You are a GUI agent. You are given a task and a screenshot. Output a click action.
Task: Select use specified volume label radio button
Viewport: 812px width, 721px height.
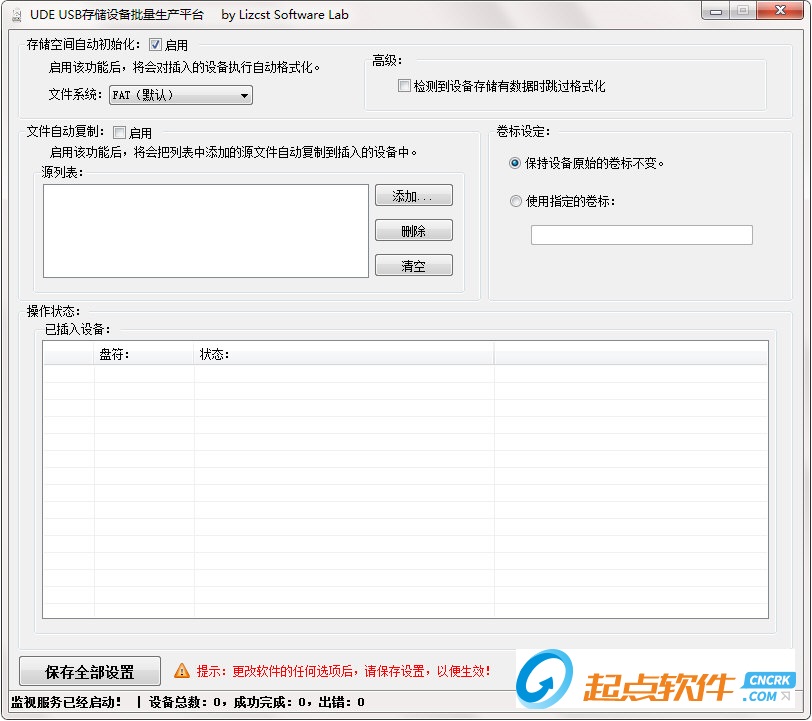point(515,201)
